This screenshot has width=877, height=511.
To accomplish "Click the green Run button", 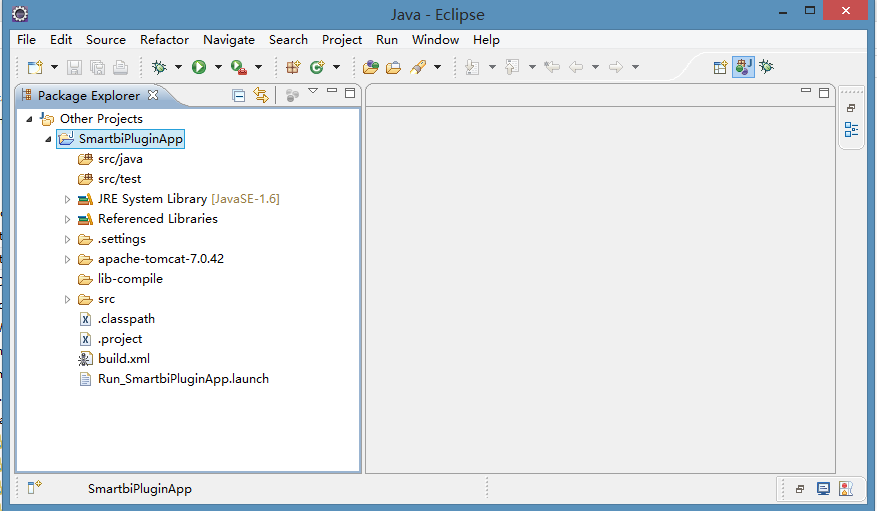I will 199,67.
